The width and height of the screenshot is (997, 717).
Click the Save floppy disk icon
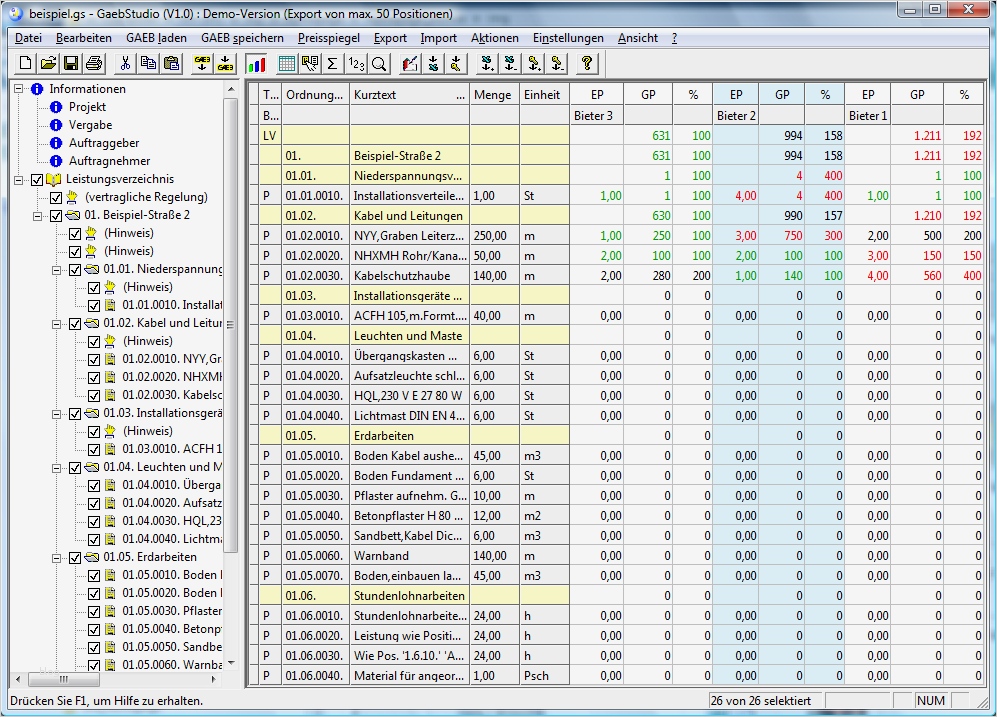click(x=71, y=64)
